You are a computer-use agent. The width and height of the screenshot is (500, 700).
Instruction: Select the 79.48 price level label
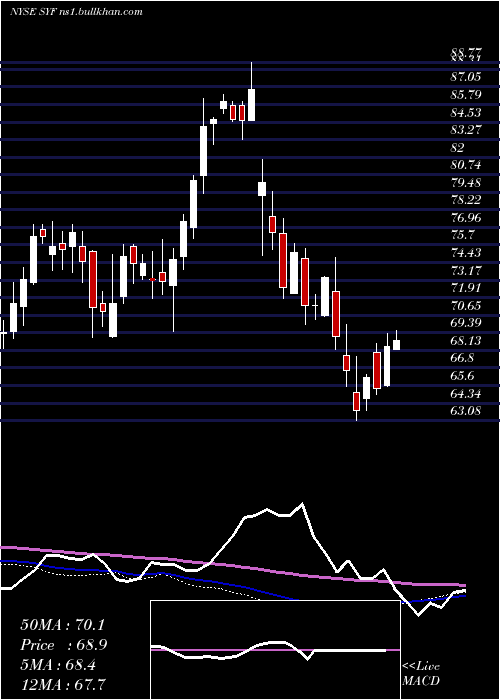pos(466,183)
